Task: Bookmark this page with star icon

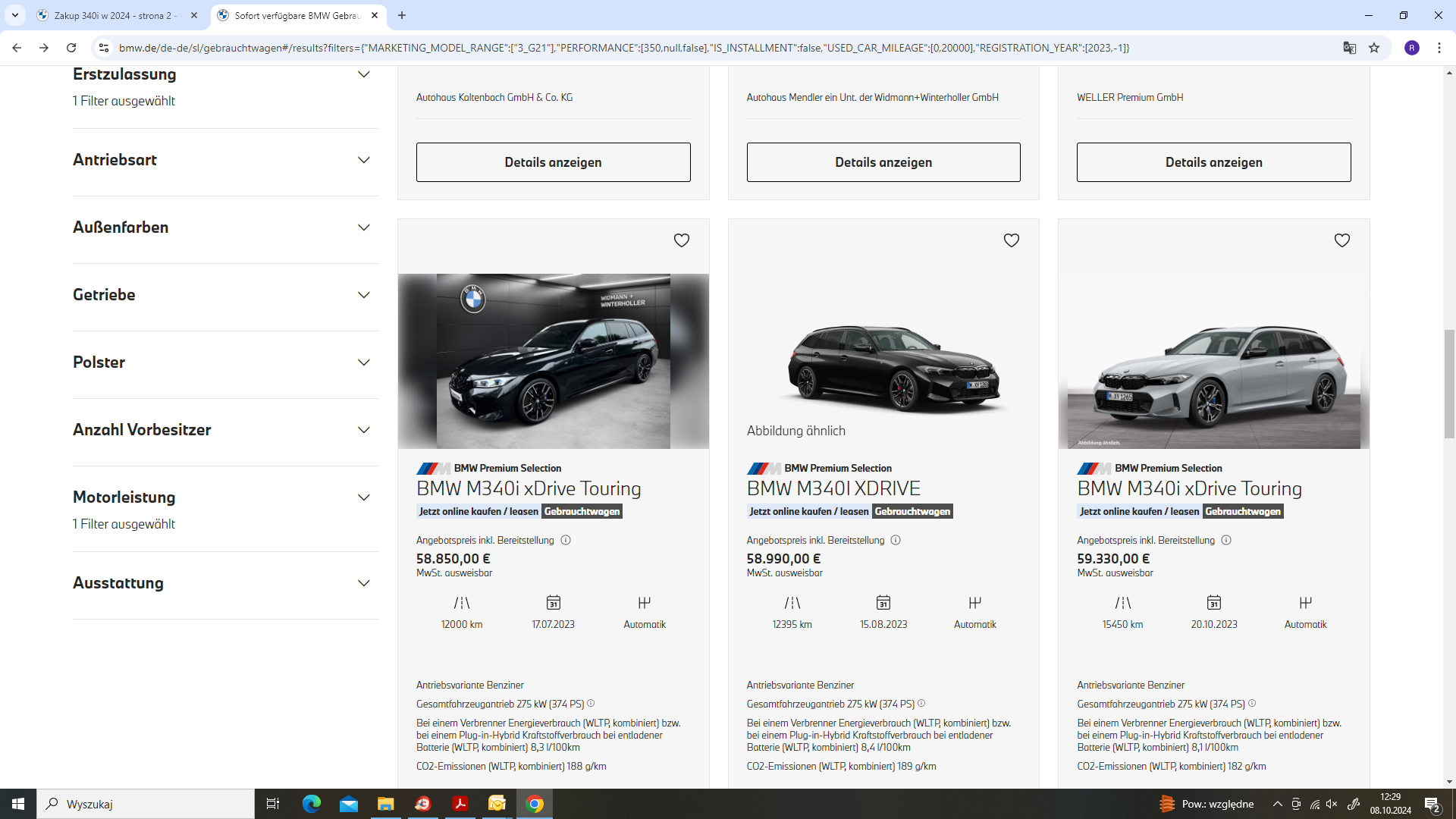Action: click(1374, 48)
